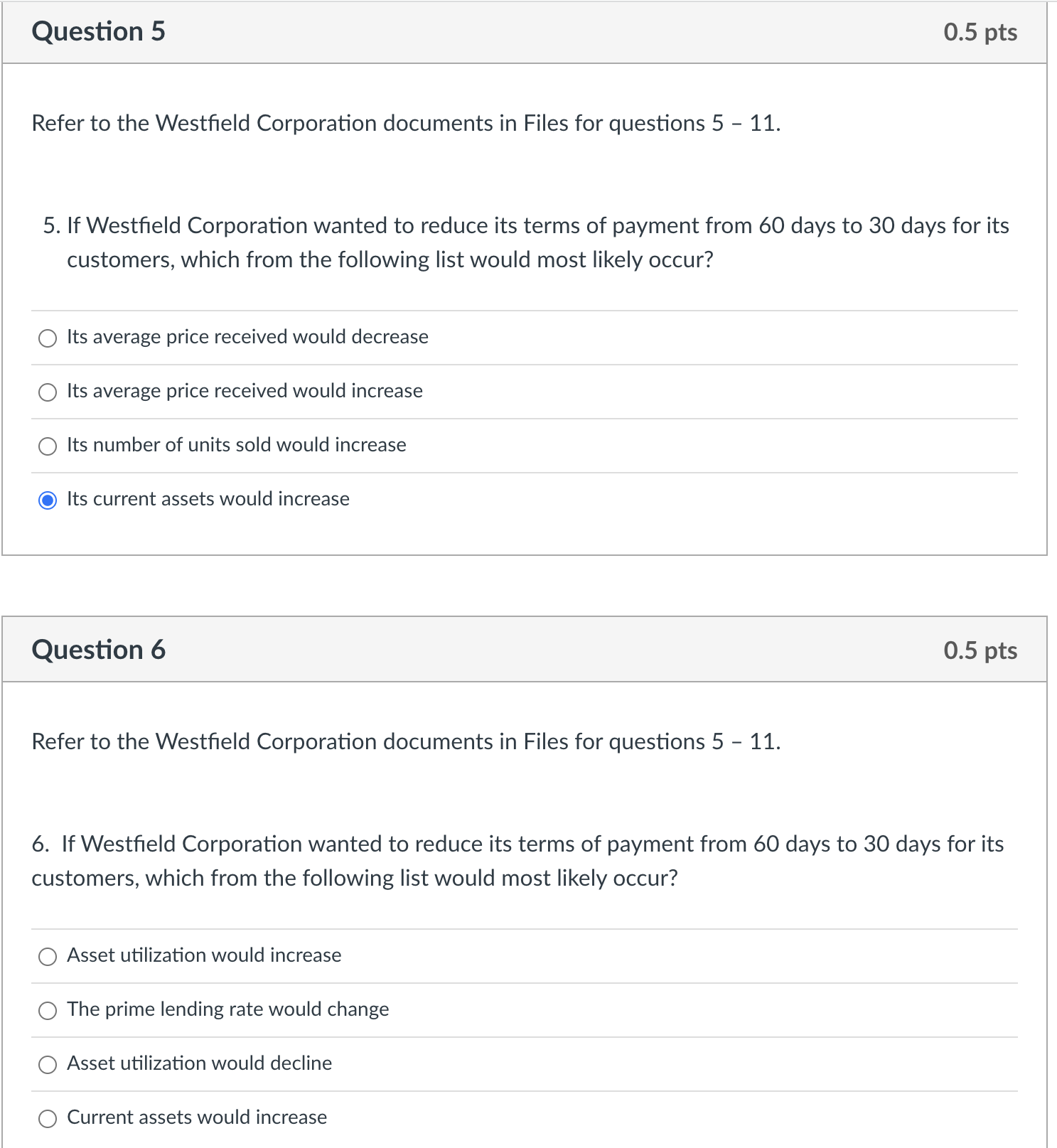This screenshot has width=1057, height=1148.
Task: Click the '0.5 pts' label of Question 5
Action: [980, 33]
